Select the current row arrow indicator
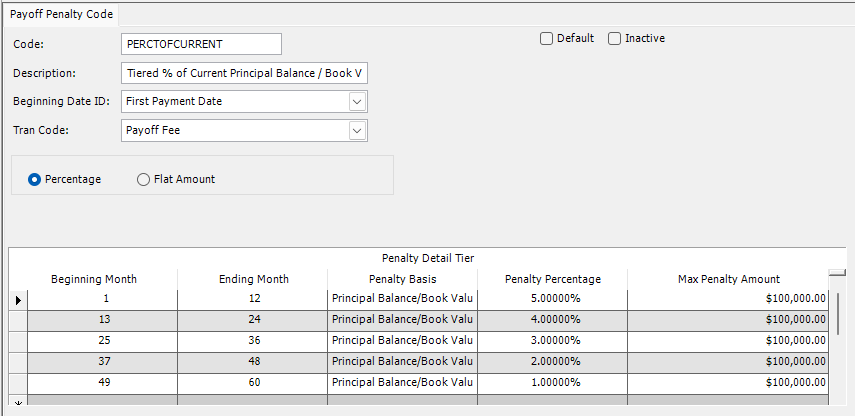Screen dimensions: 855x416 (18, 299)
